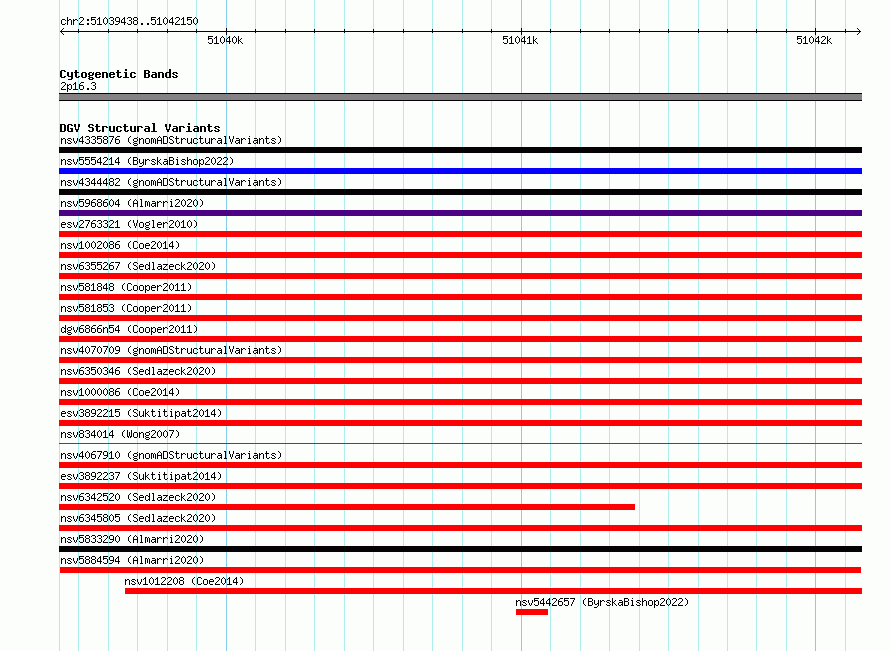Click the nsv4335876 (gnomADStructuralVariants) label

pyautogui.click(x=171, y=140)
